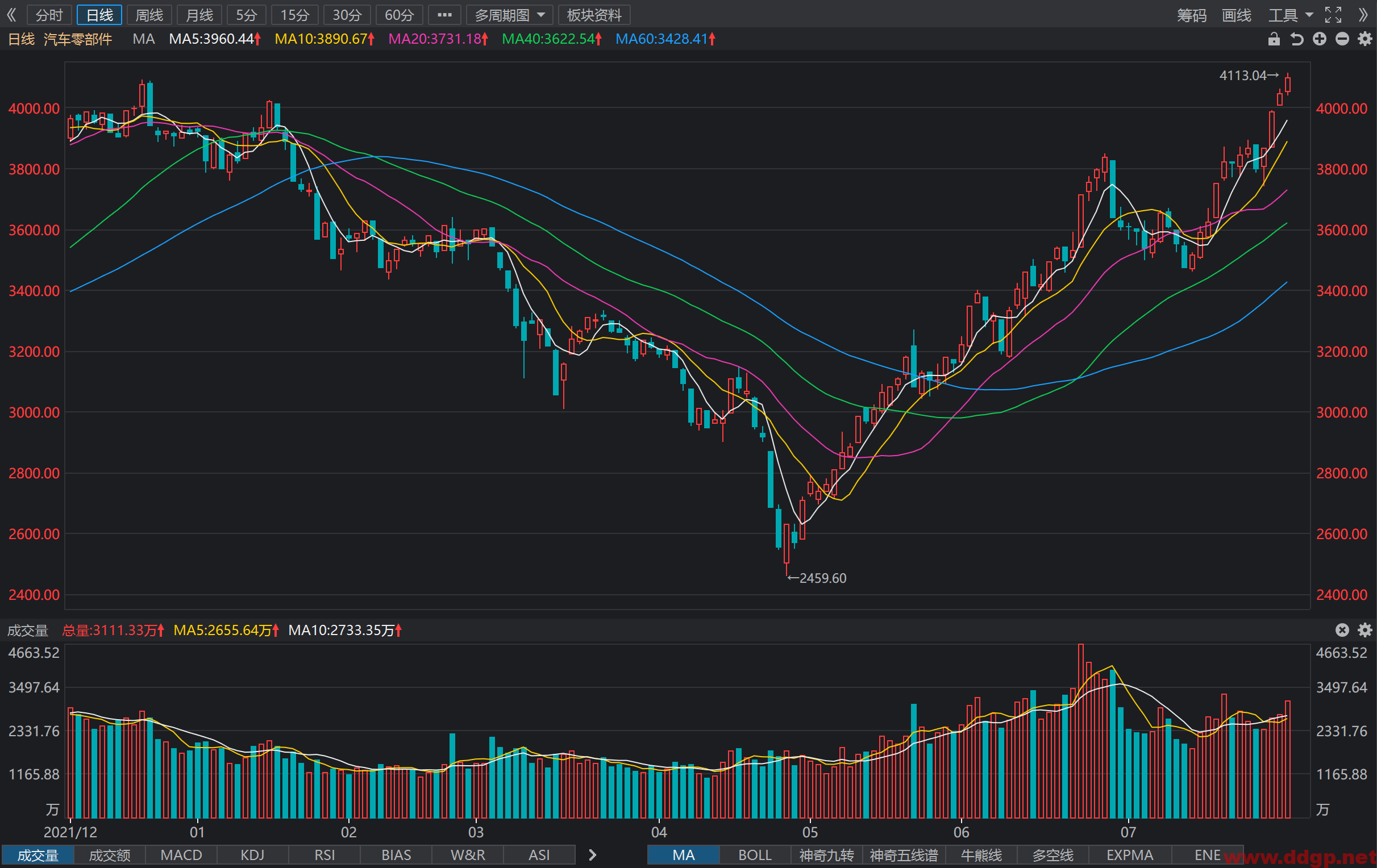
Task: Show more indicators with right chevron
Action: pos(592,855)
